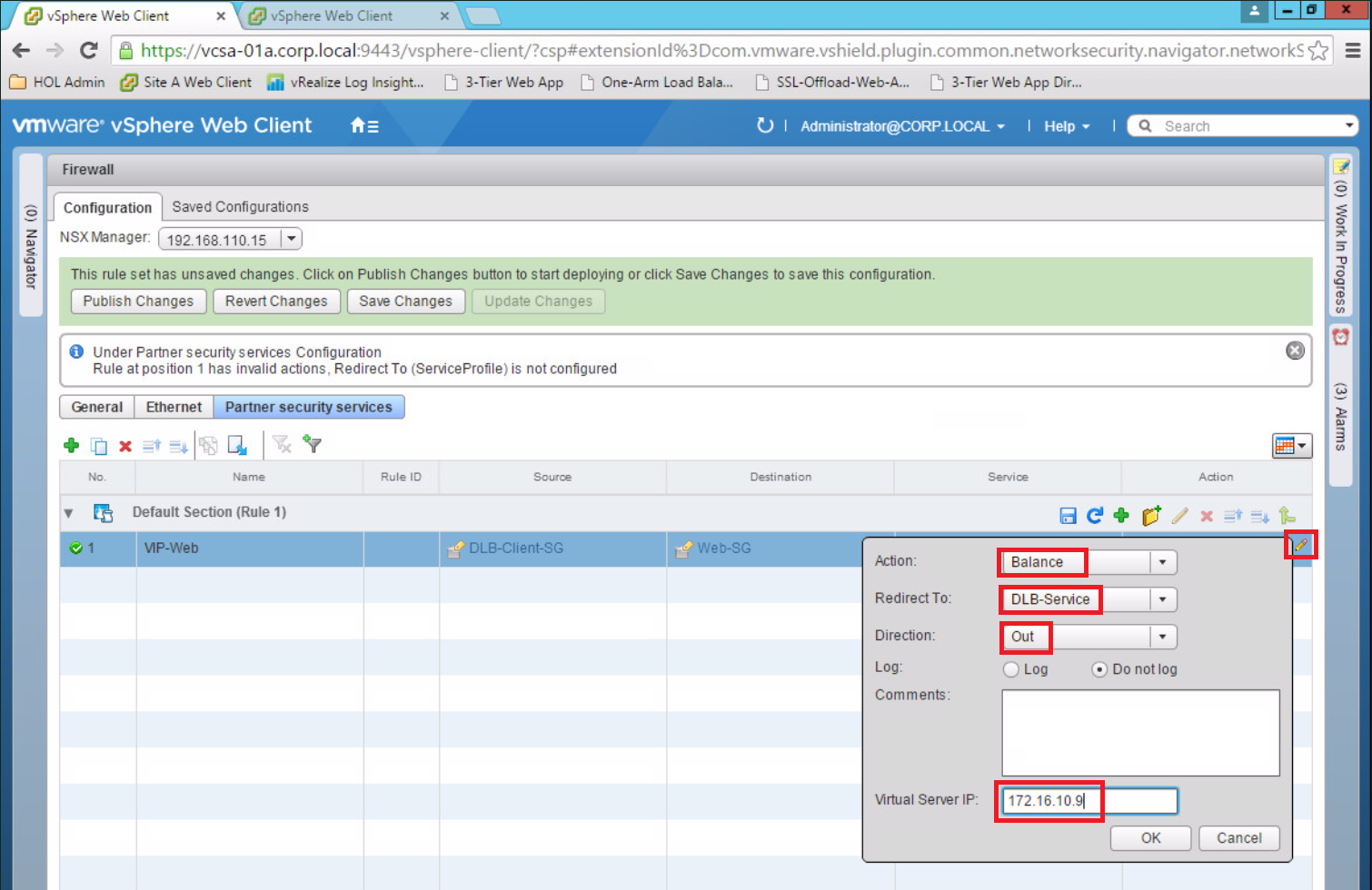Move the Default Section up

pos(1233,516)
